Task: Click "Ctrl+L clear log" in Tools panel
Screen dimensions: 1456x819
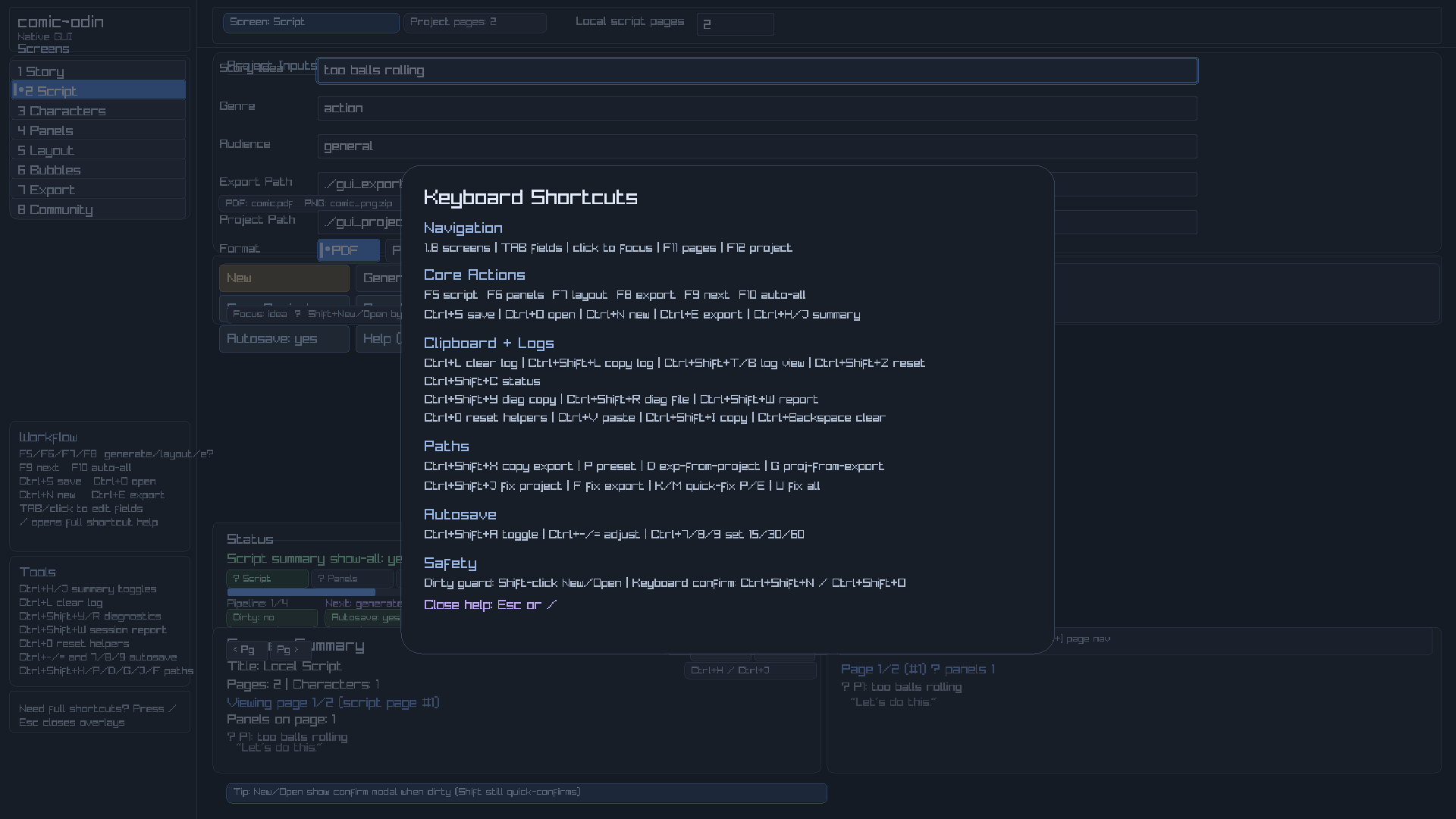Action: [x=61, y=603]
